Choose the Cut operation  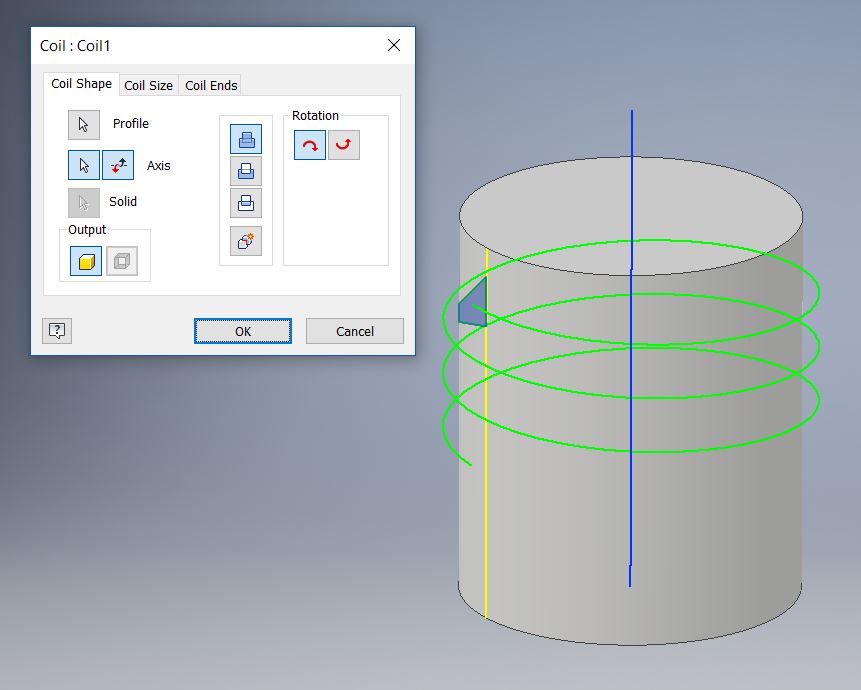(x=244, y=170)
